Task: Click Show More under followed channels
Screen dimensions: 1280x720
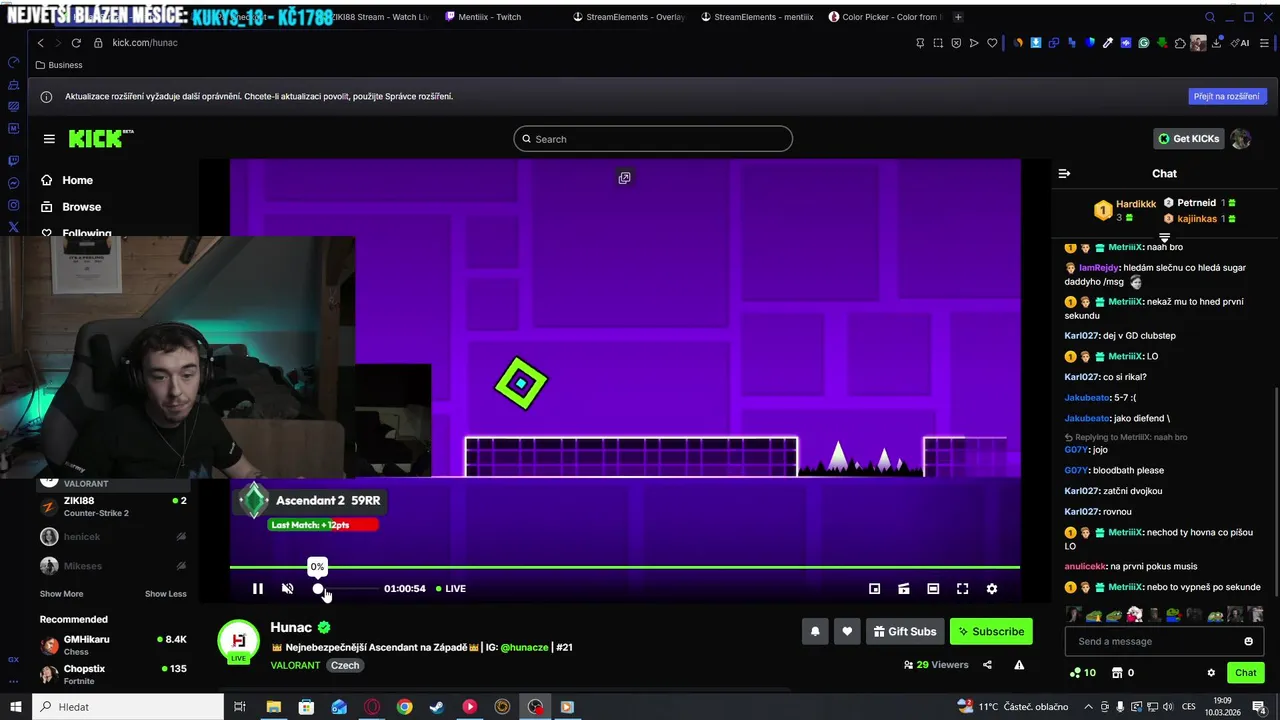Action: pos(61,594)
